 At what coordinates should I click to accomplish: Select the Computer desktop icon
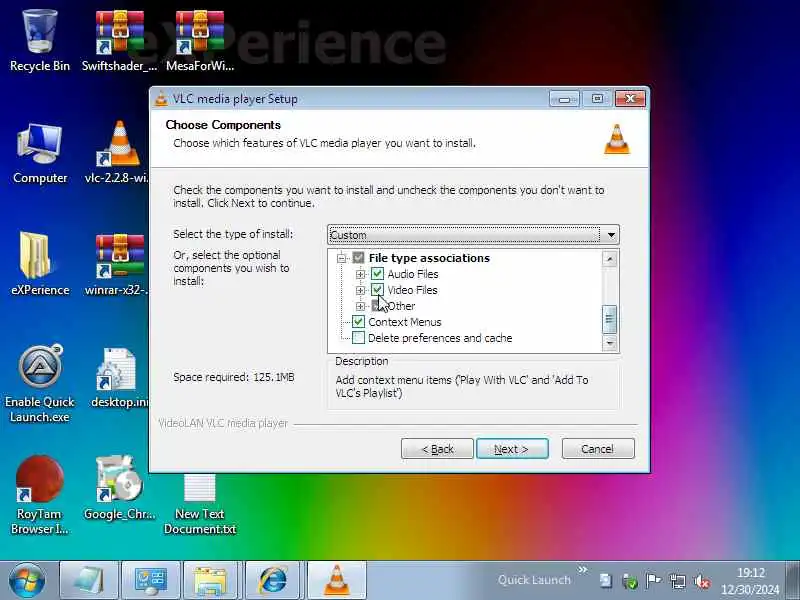click(40, 154)
